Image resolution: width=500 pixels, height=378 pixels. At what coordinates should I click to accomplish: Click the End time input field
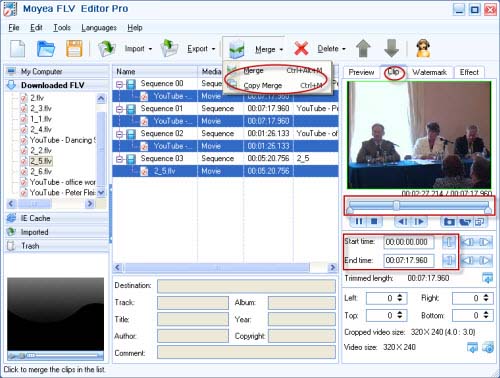(409, 260)
